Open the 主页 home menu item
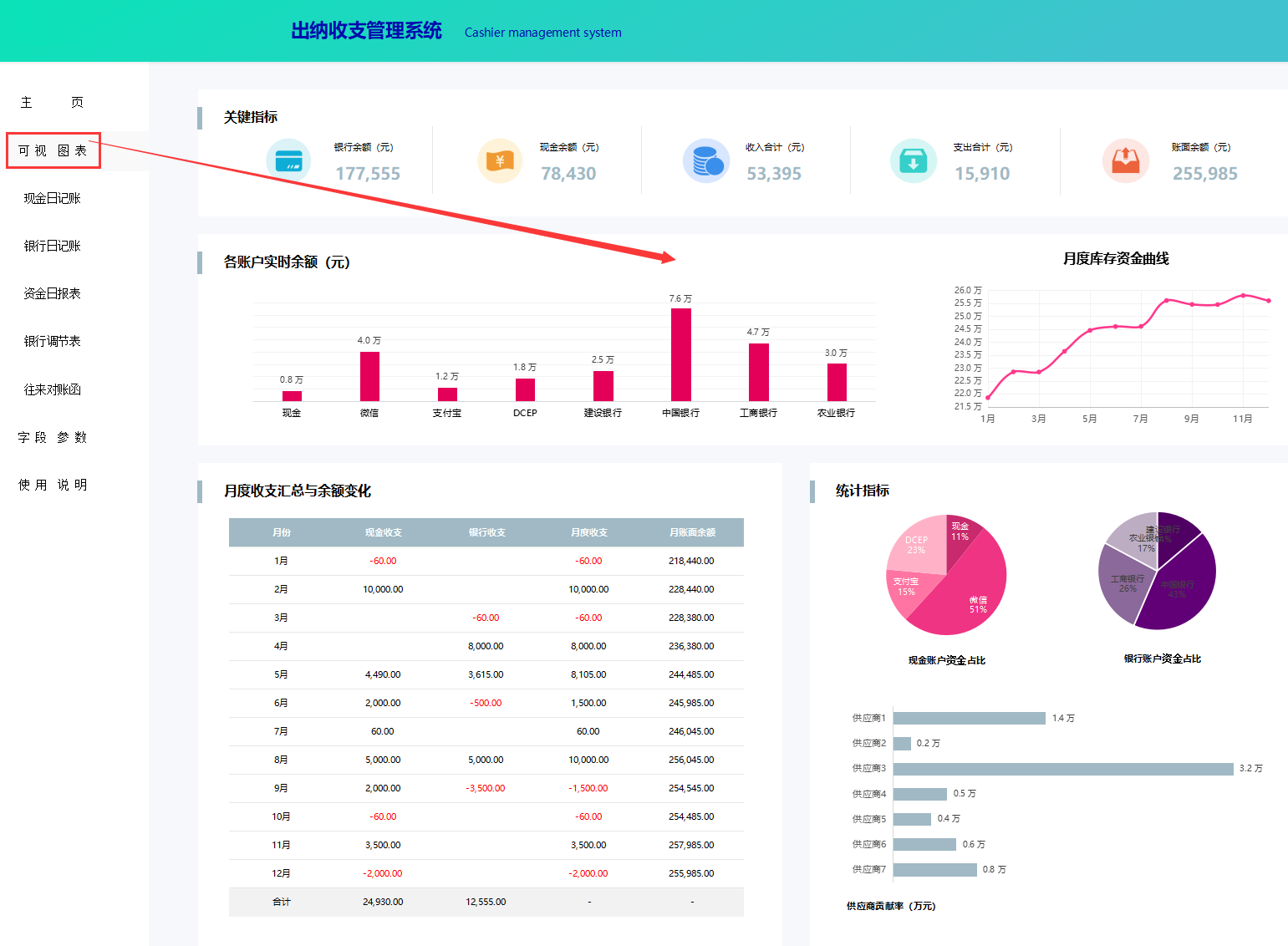 click(52, 102)
